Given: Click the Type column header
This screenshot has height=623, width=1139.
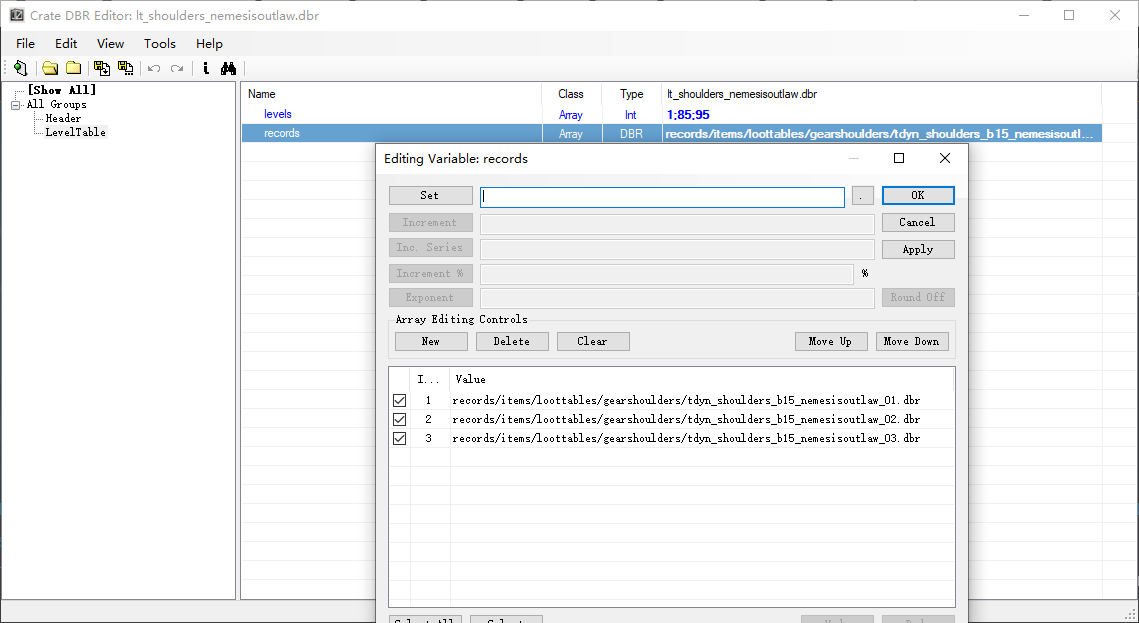Looking at the screenshot, I should coord(632,94).
